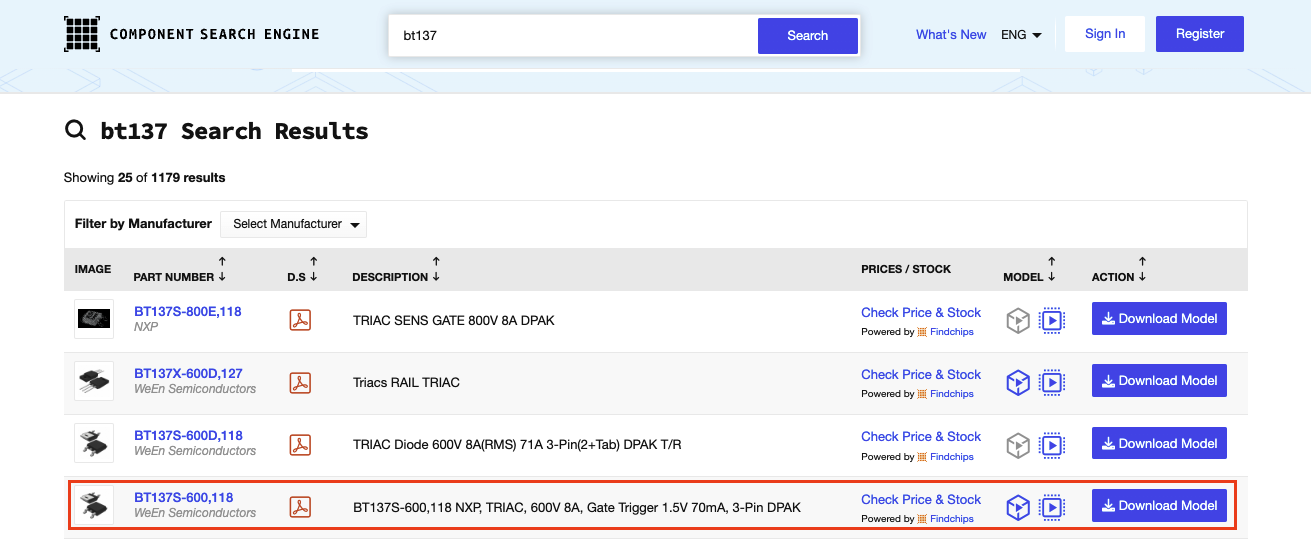1311x544 pixels.
Task: Click footprint preview icon for BT137X-600D,127
Action: [1052, 382]
